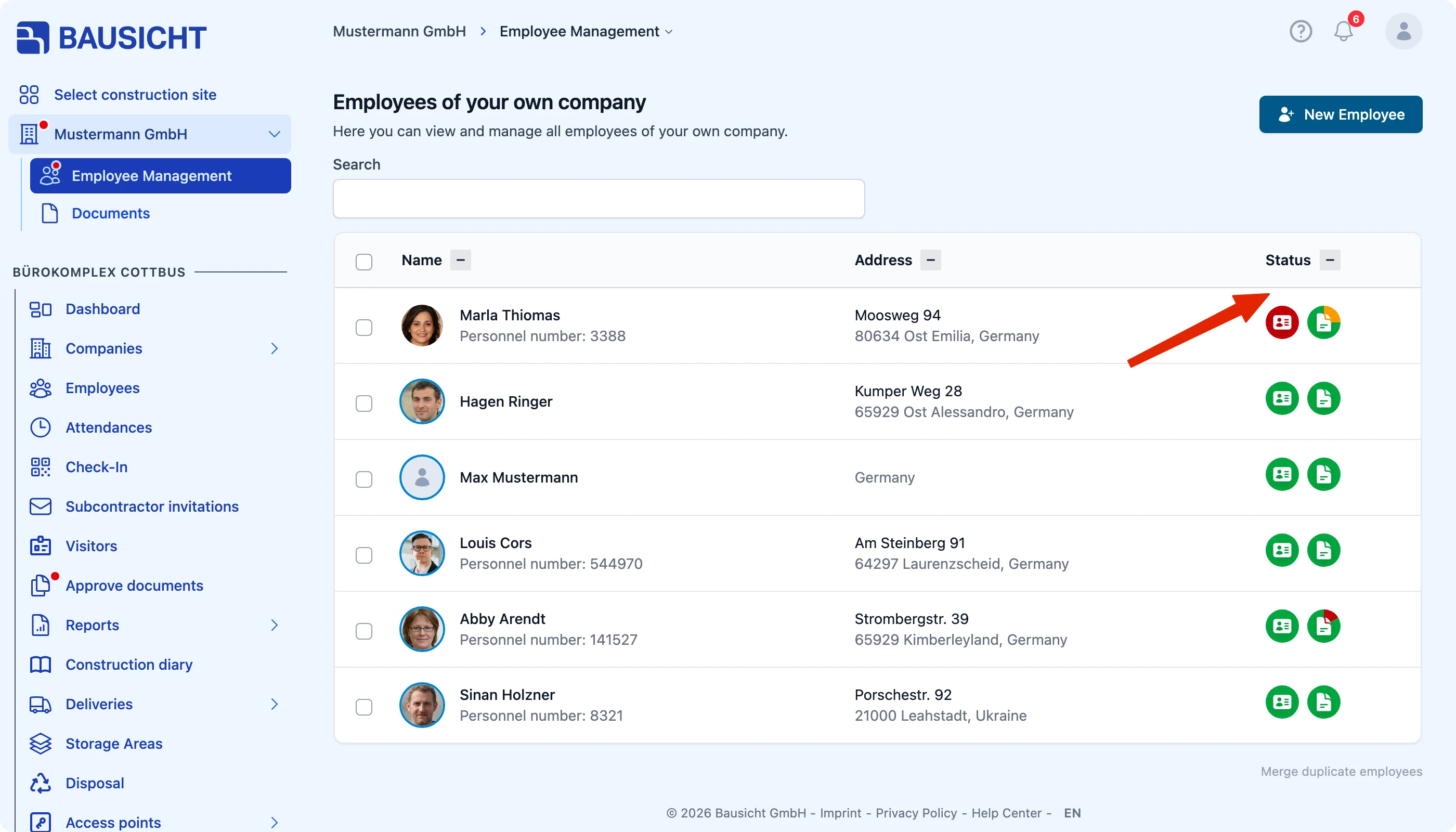
Task: Click Marla Thiomas profile photo
Action: [x=422, y=326]
